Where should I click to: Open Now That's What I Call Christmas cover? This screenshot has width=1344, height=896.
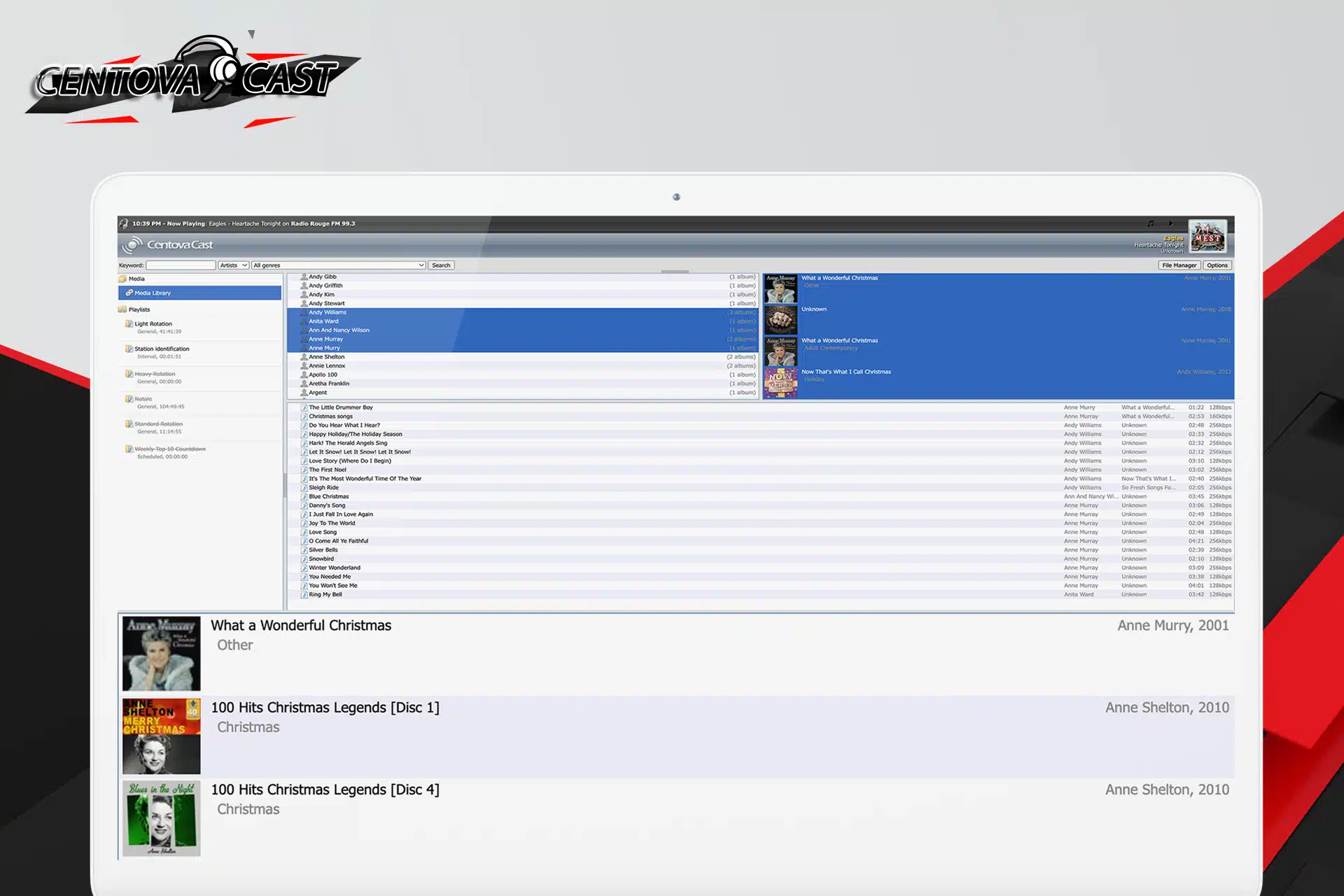(x=780, y=383)
